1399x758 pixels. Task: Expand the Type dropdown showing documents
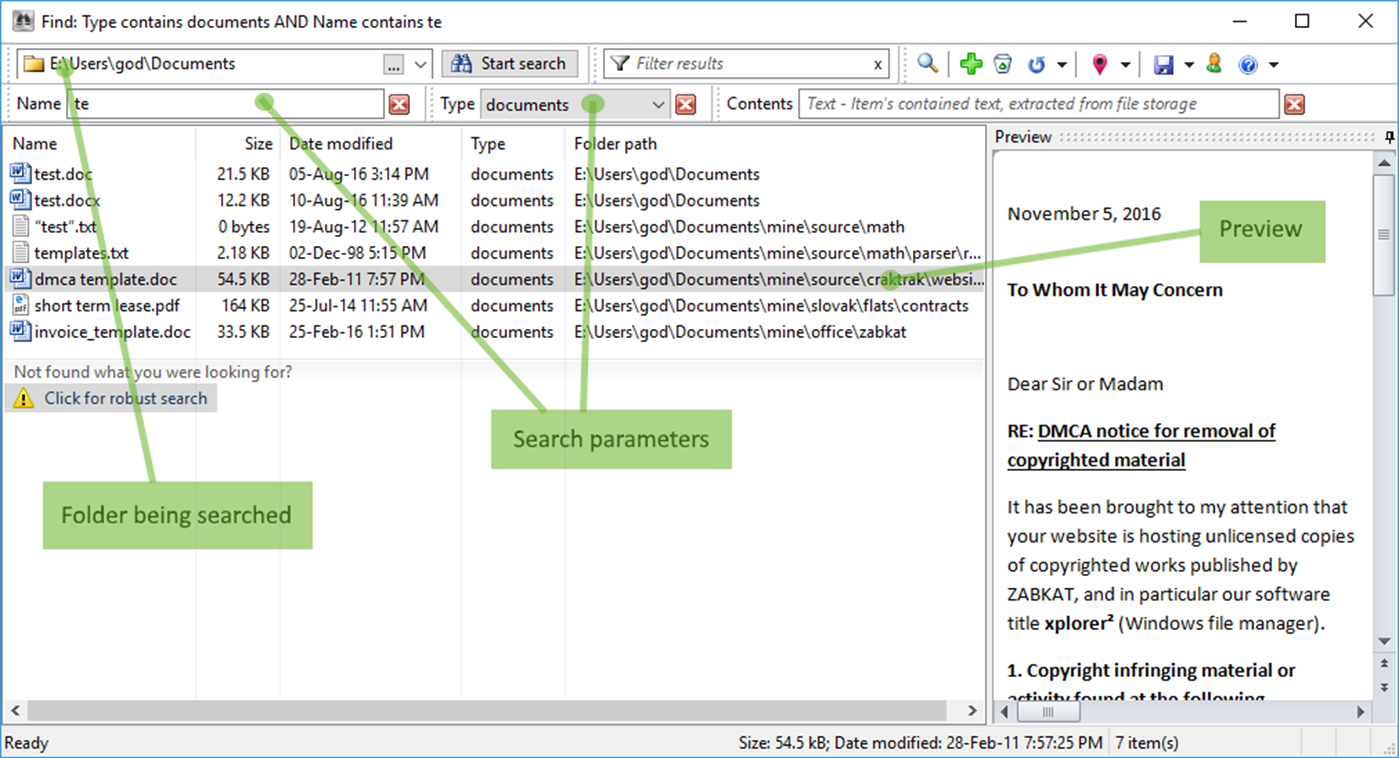(658, 103)
